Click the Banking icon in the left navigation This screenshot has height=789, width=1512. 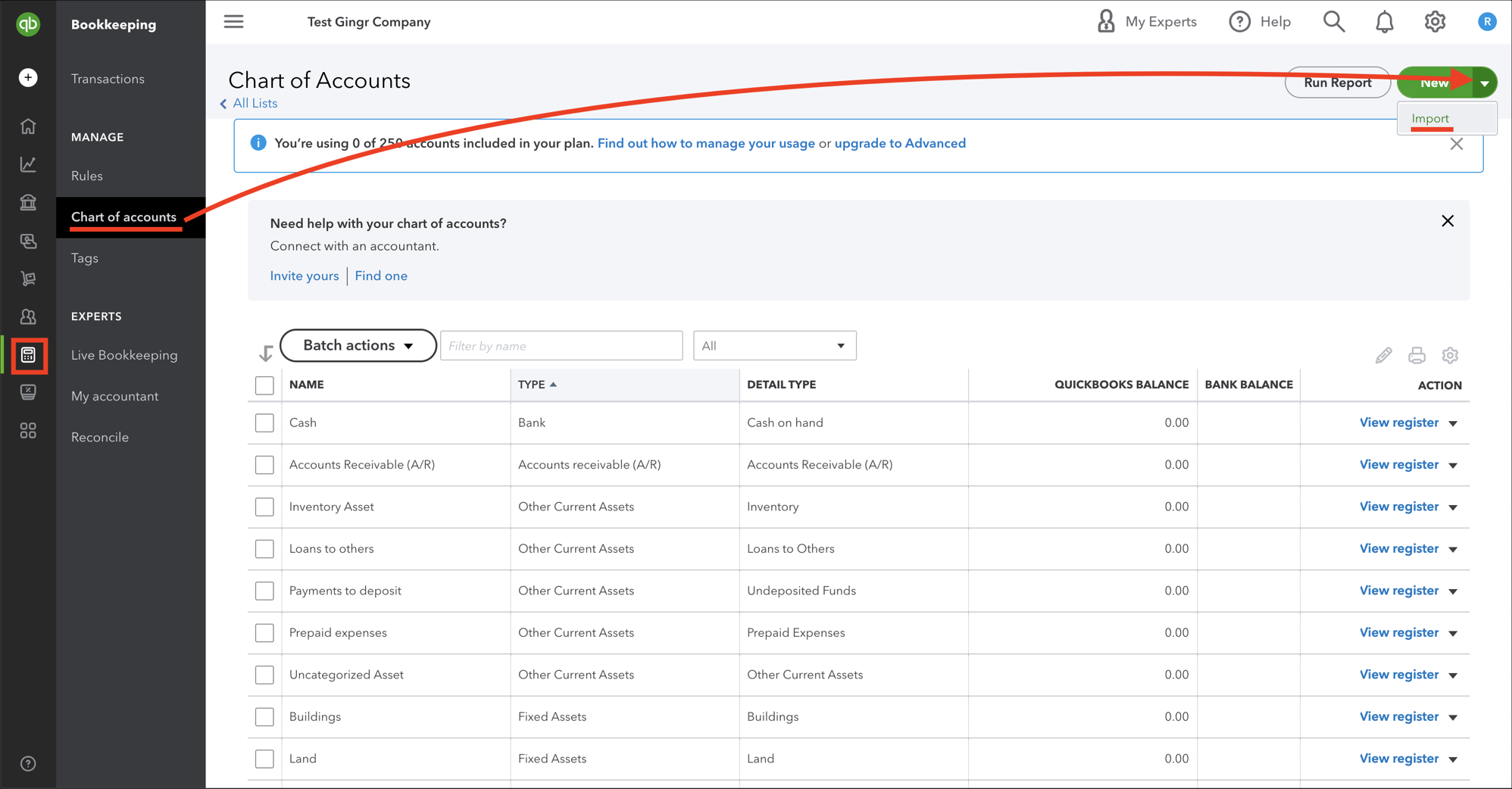pyautogui.click(x=28, y=203)
